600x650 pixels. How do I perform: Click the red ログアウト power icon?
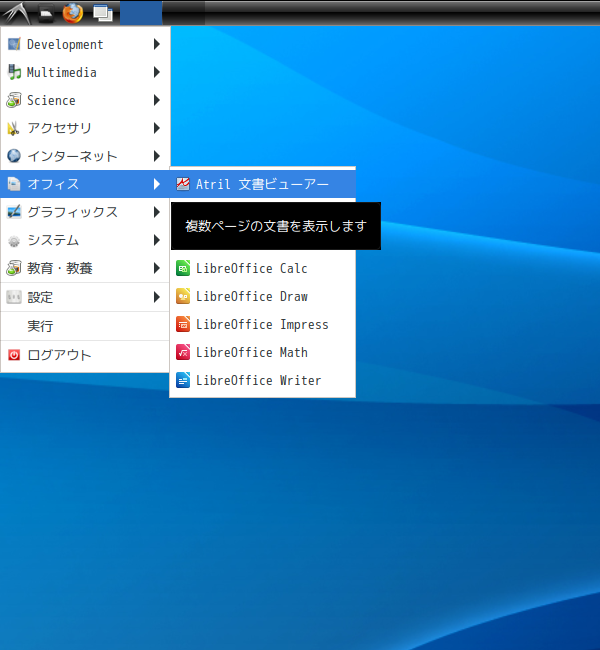14,355
